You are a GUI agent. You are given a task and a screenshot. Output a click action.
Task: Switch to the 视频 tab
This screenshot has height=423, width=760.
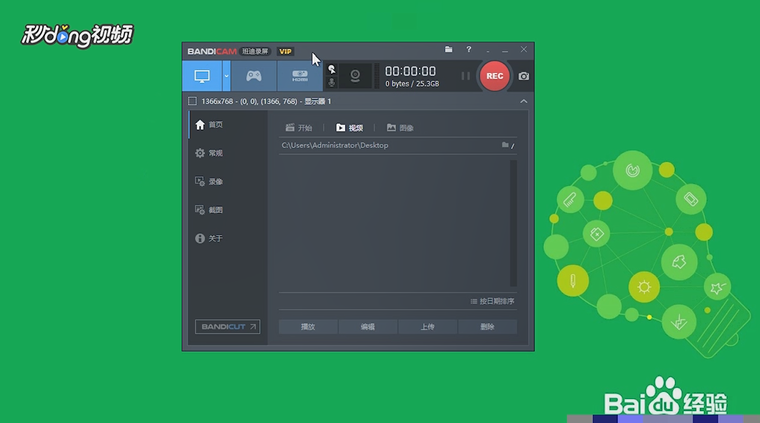[x=349, y=128]
